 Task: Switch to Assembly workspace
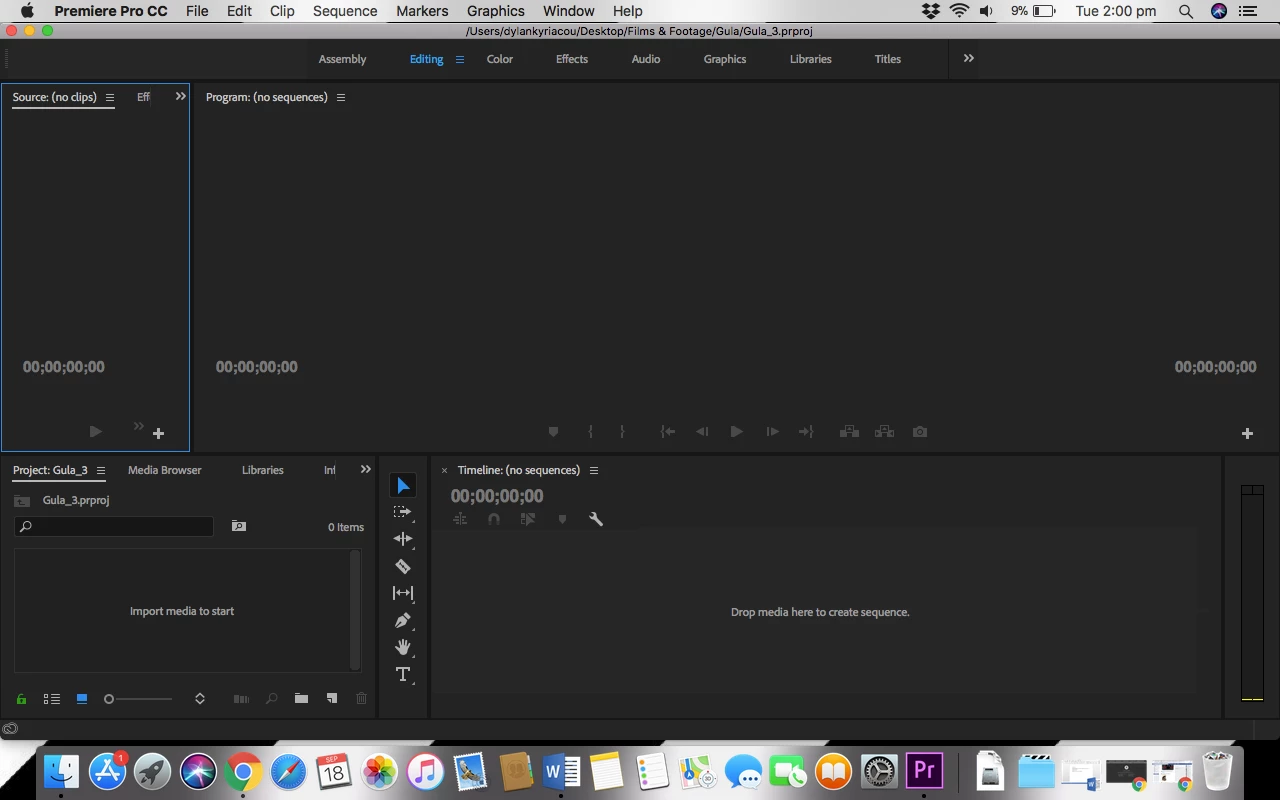(342, 59)
